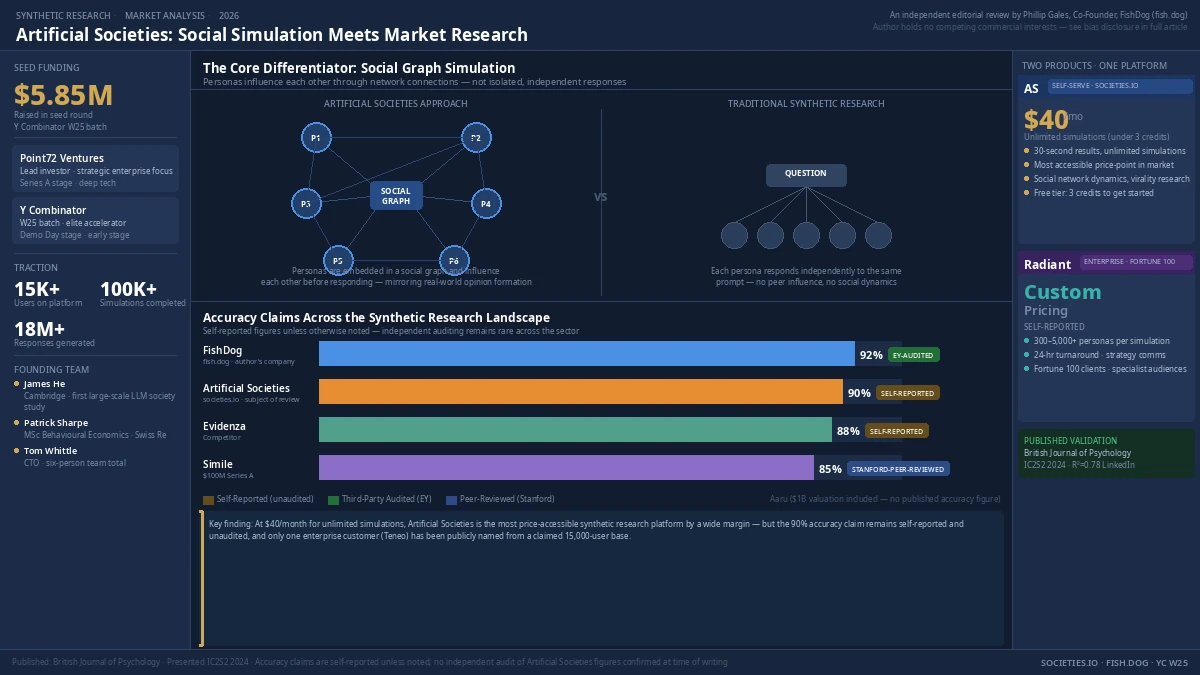Click SELF-REPORTED badge on Artificial Societies row
The image size is (1200, 675).
pos(908,393)
